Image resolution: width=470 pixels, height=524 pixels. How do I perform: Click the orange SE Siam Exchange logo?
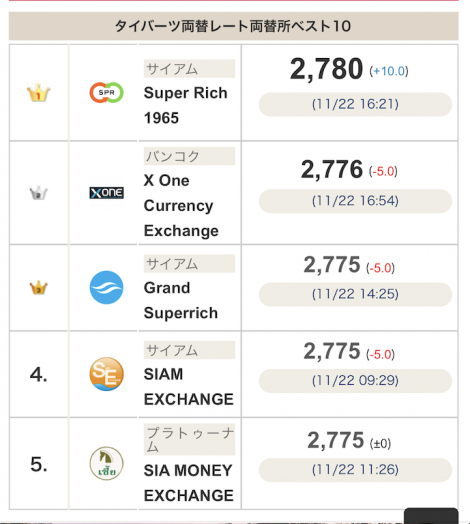click(106, 374)
